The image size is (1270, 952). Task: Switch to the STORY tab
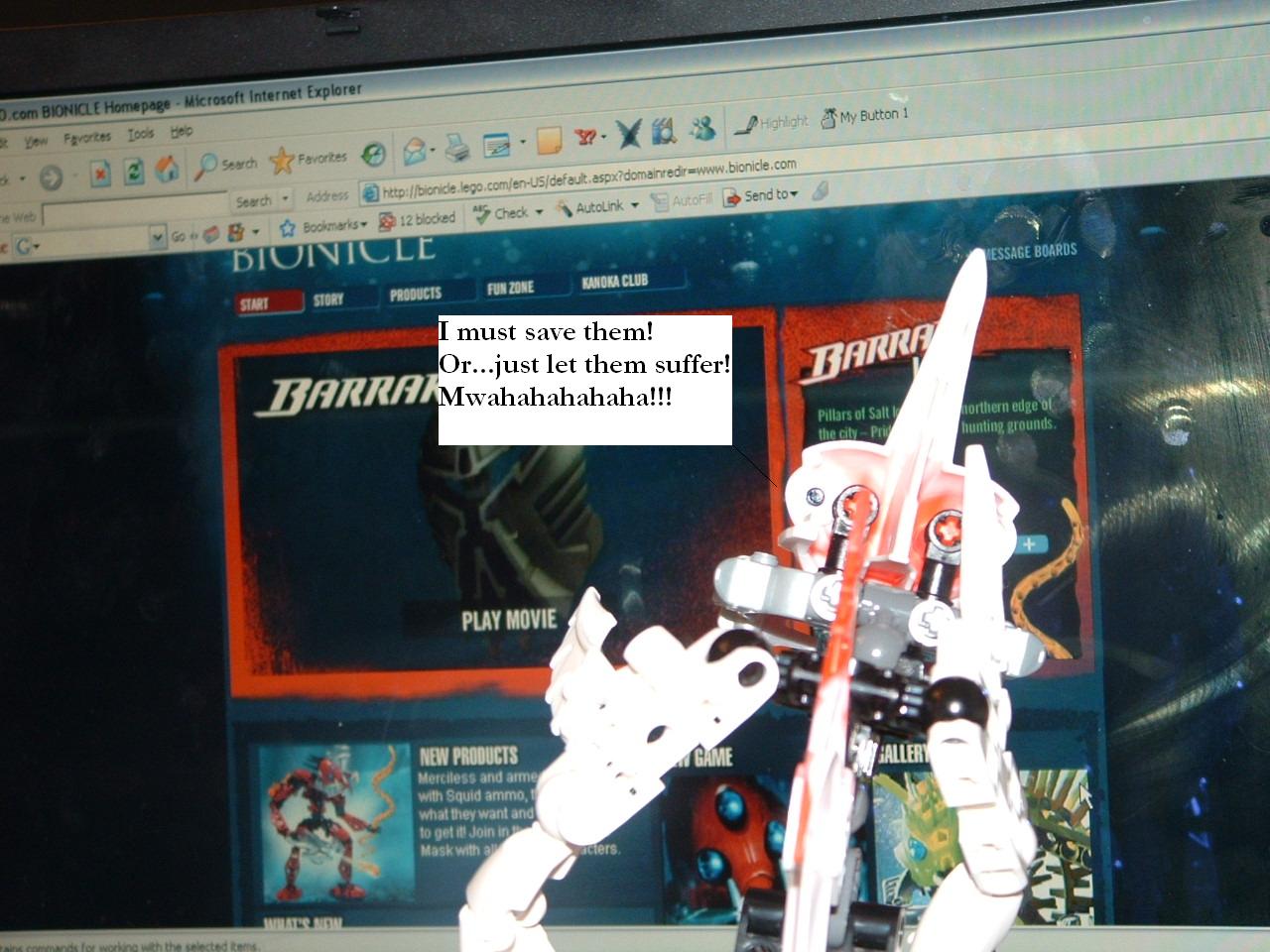click(x=328, y=299)
